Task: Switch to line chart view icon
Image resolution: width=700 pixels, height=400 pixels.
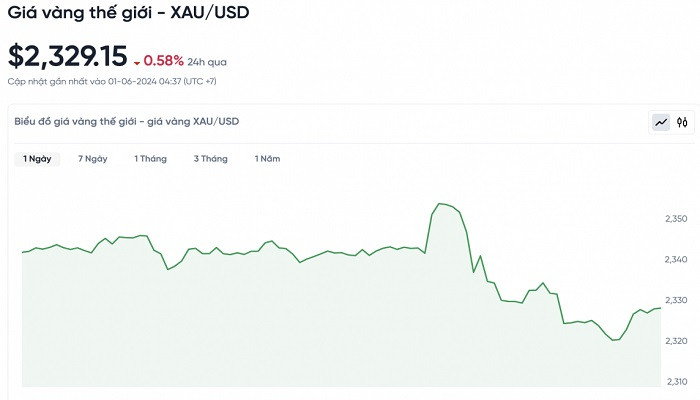Action: point(661,123)
